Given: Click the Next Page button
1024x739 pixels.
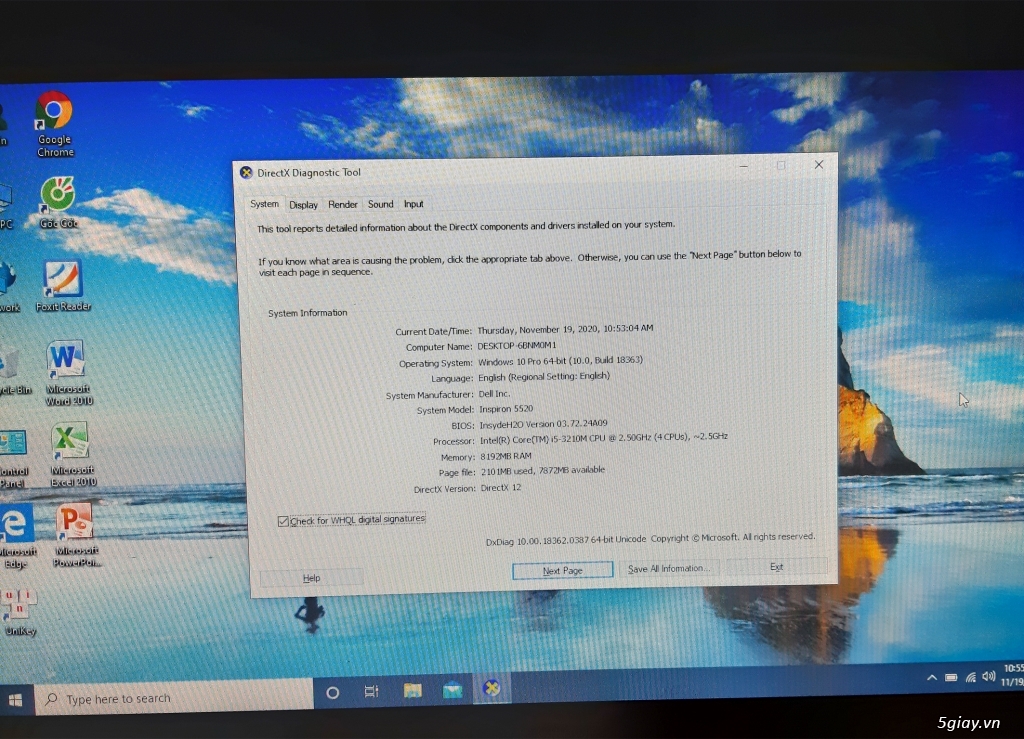Looking at the screenshot, I should coord(563,570).
